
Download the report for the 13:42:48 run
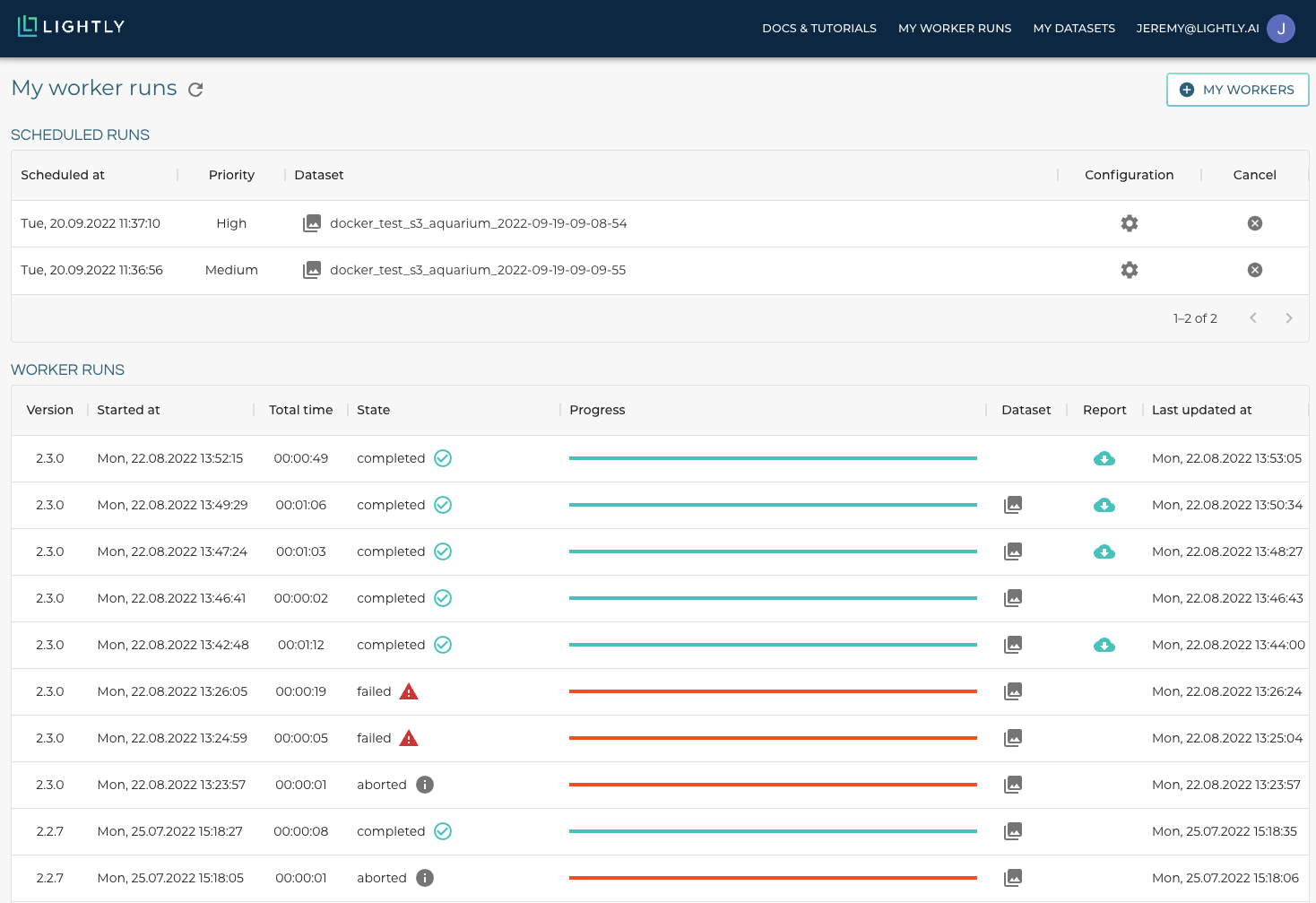[1104, 645]
